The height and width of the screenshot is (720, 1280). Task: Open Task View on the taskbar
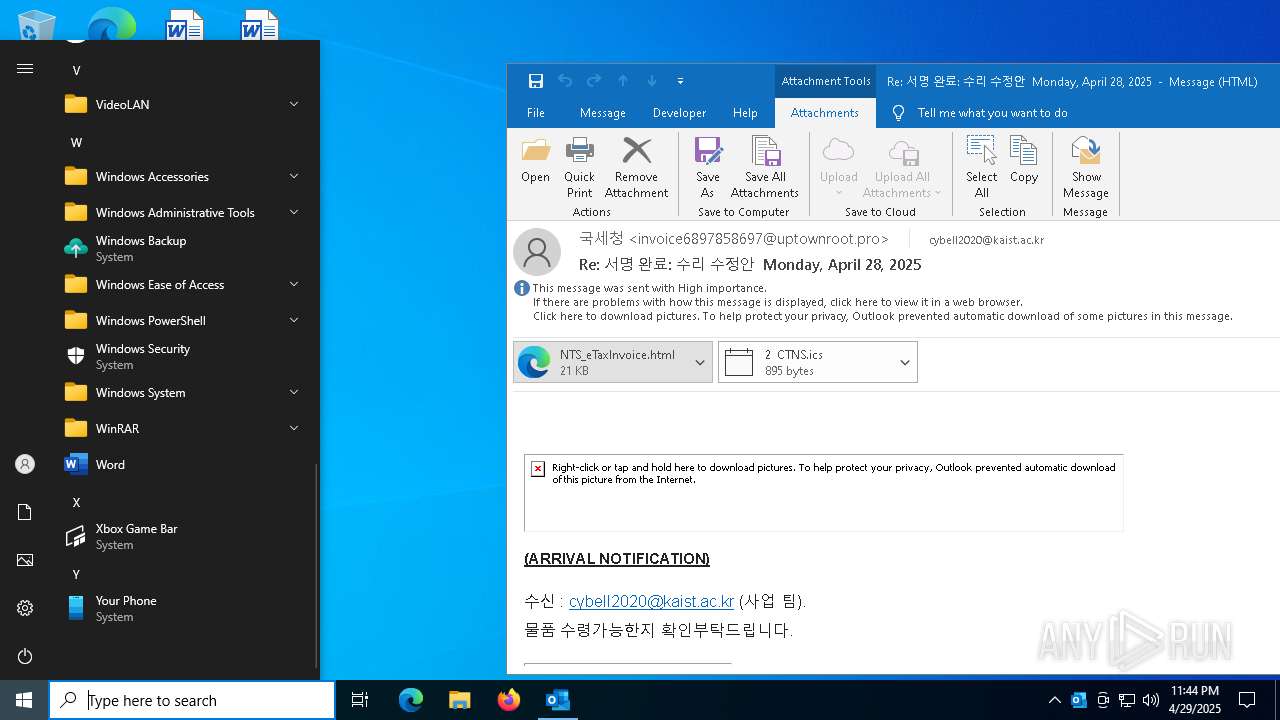(360, 700)
